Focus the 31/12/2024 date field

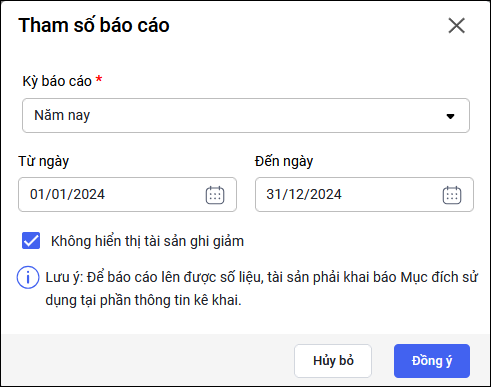coord(364,195)
